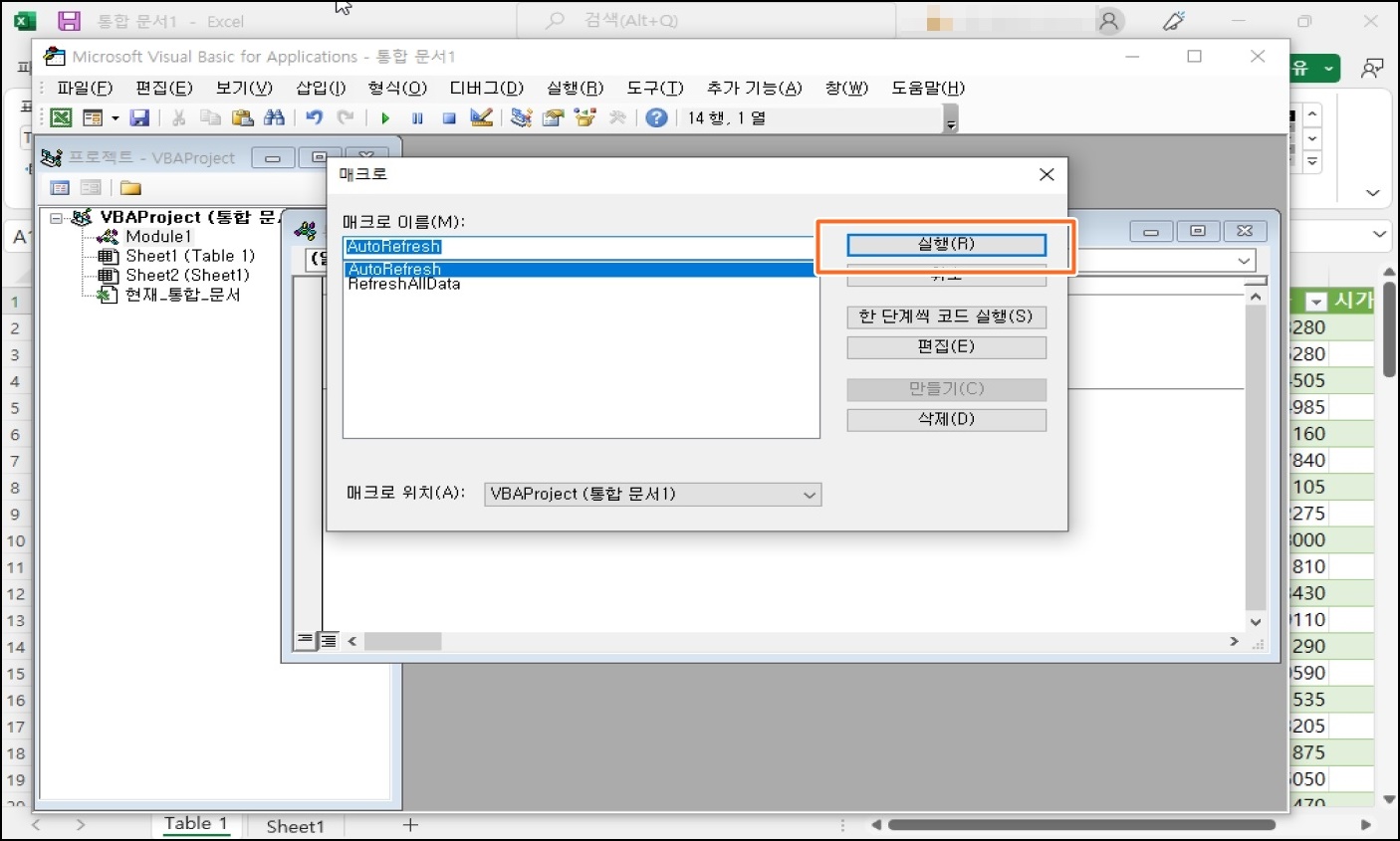Image resolution: width=1400 pixels, height=841 pixels.
Task: Select Sheet1 (Table 1) in project tree
Action: (189, 256)
